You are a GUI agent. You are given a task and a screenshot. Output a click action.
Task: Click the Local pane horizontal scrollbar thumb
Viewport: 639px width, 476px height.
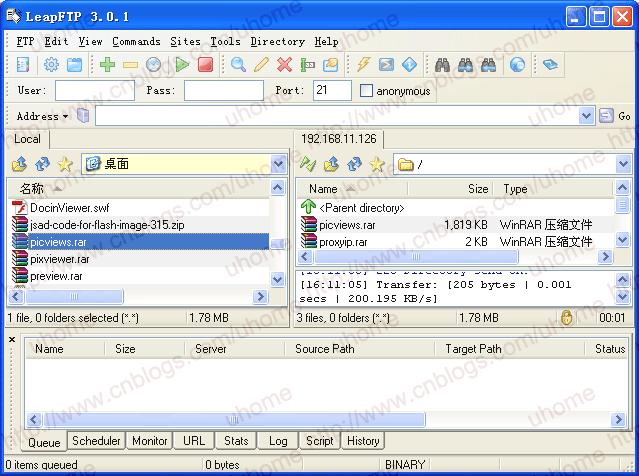(x=74, y=296)
